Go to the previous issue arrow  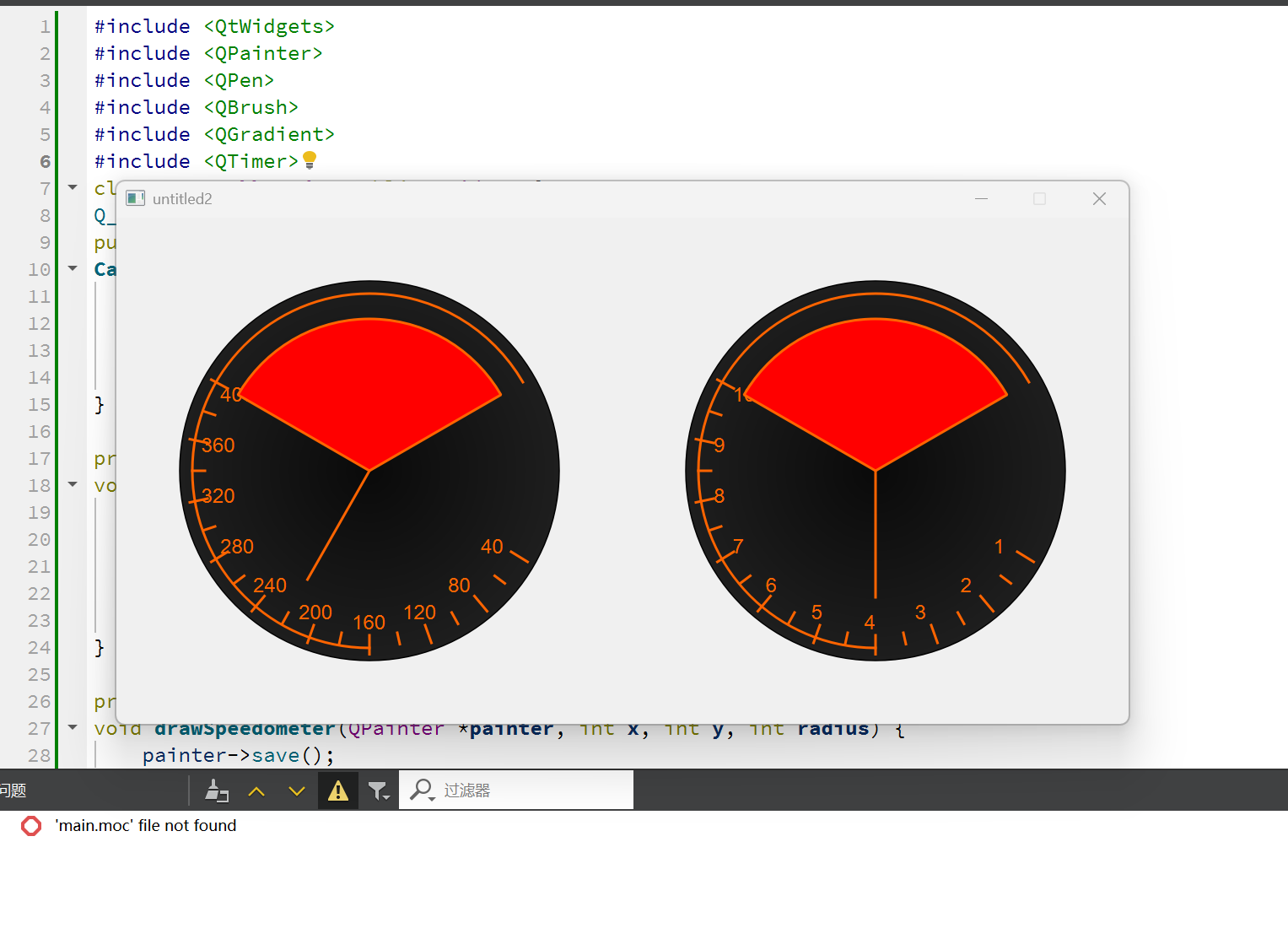click(256, 791)
